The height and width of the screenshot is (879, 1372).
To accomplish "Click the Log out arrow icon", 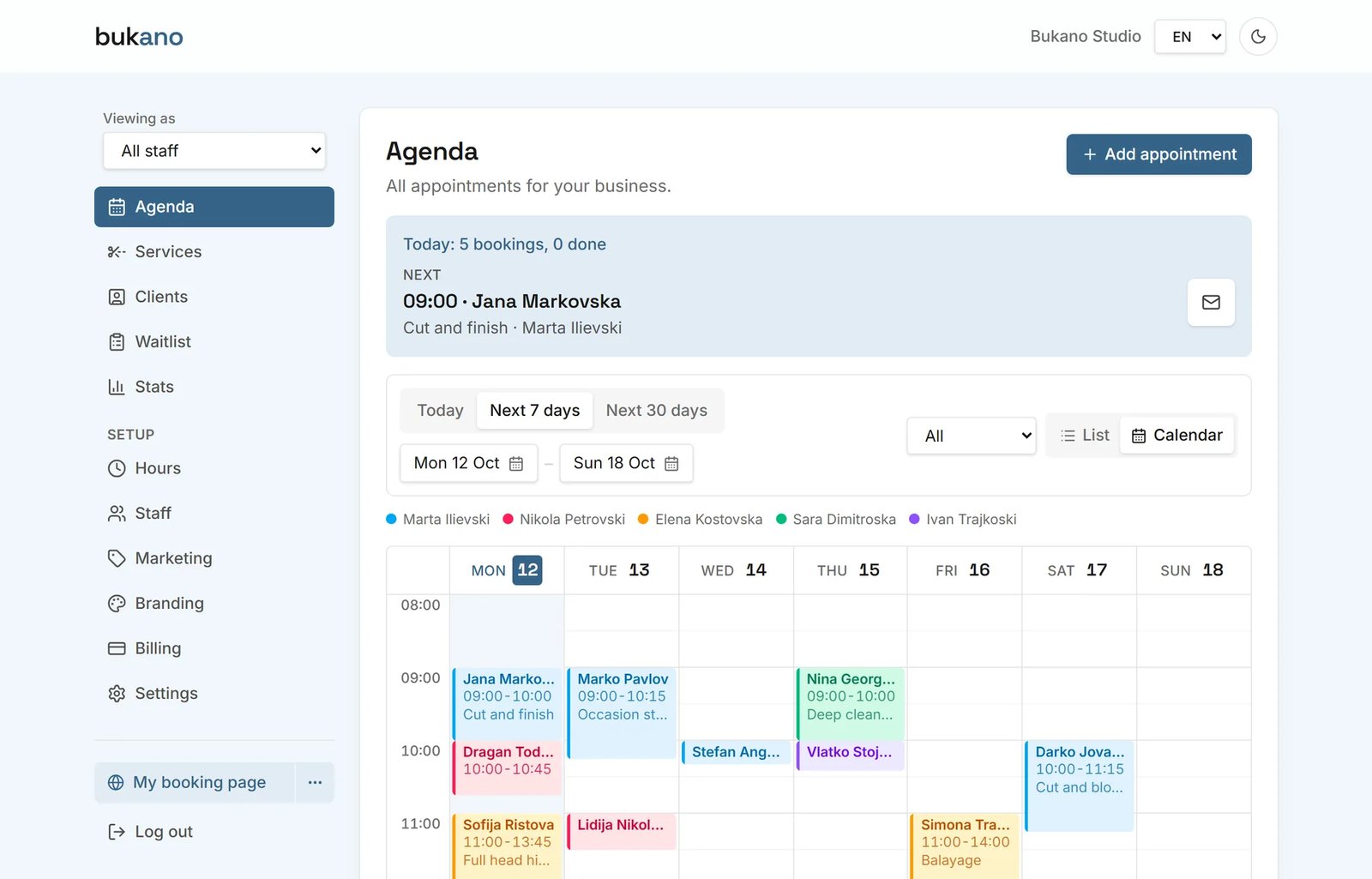I will point(117,832).
